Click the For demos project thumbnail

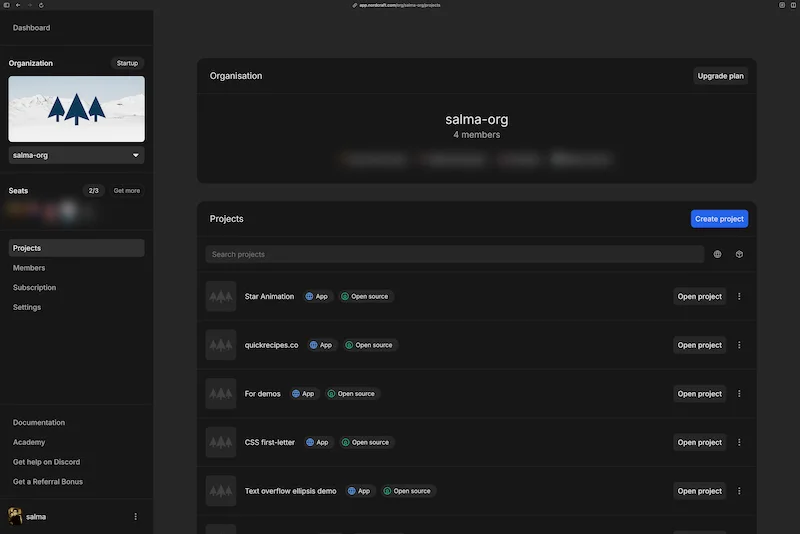[x=221, y=394]
